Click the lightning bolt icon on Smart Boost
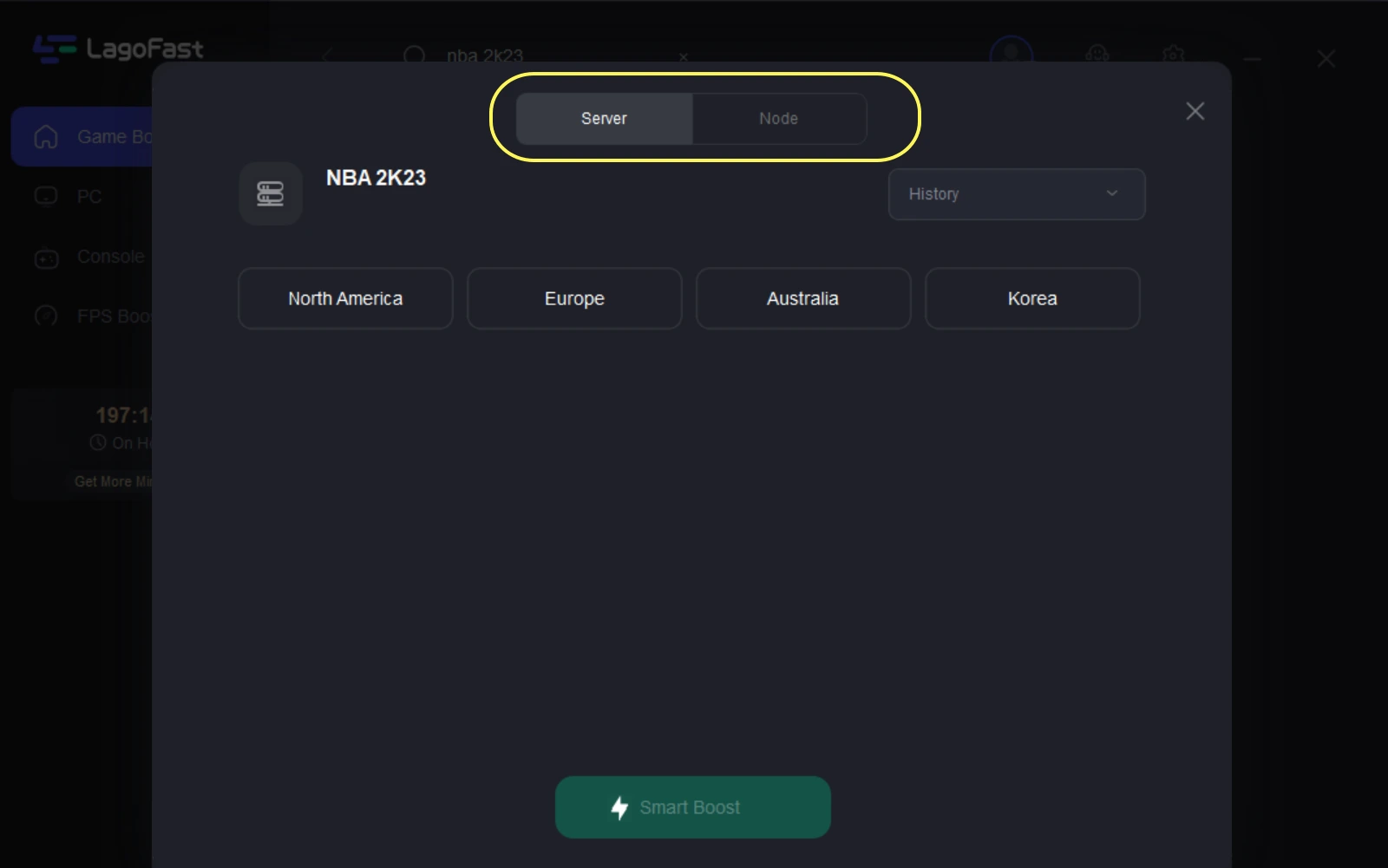The image size is (1388, 868). click(x=619, y=807)
